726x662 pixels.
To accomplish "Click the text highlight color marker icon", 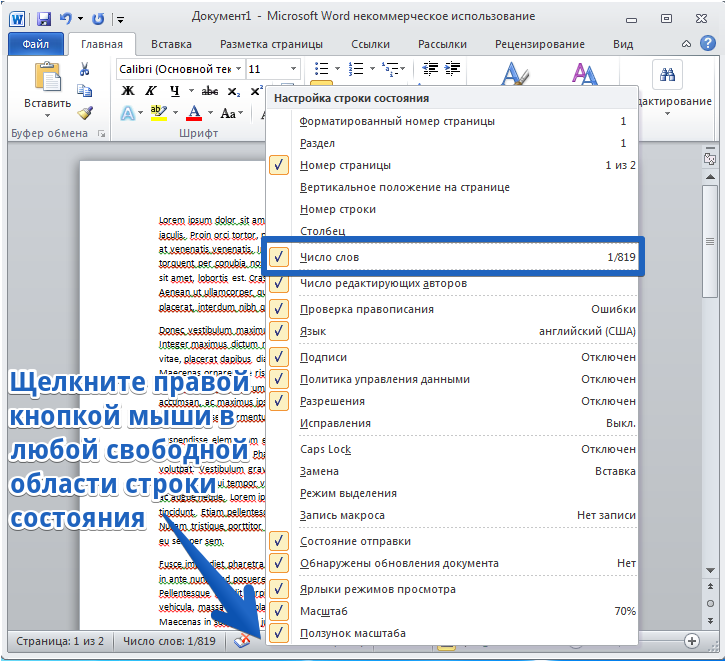I will click(x=159, y=112).
